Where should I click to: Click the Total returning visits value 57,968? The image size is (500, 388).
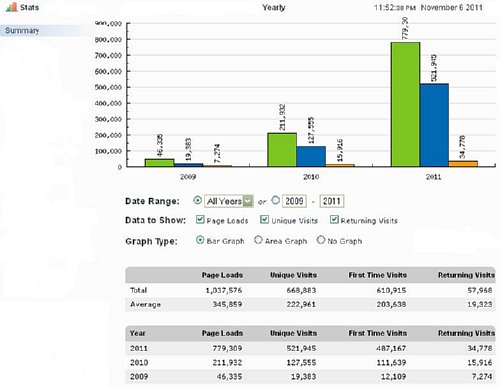tap(480, 290)
